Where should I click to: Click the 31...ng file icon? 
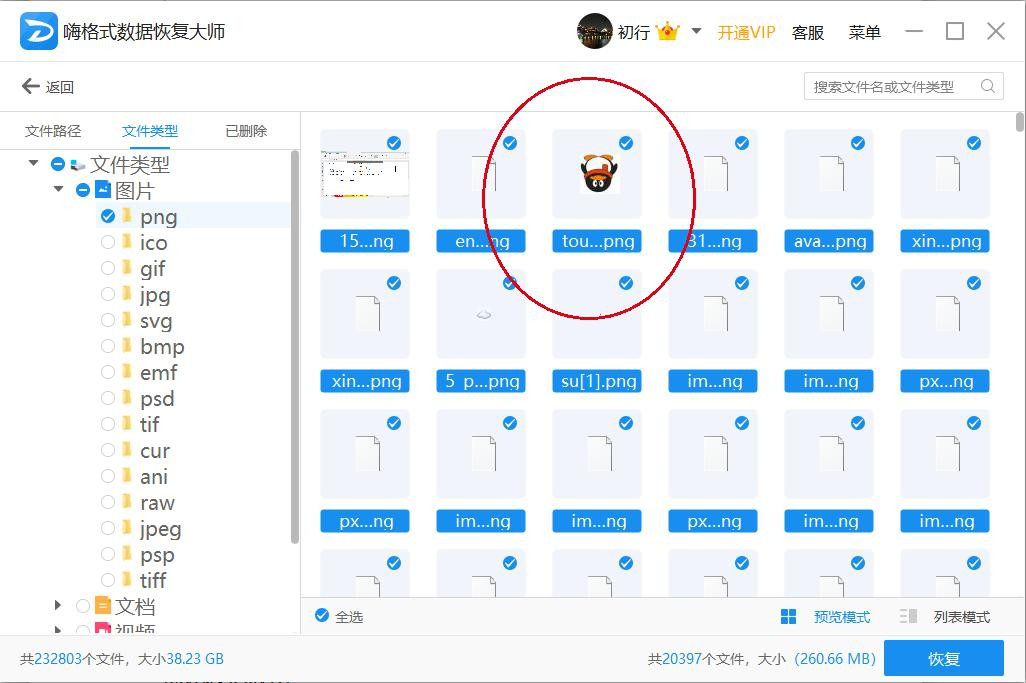click(x=715, y=173)
